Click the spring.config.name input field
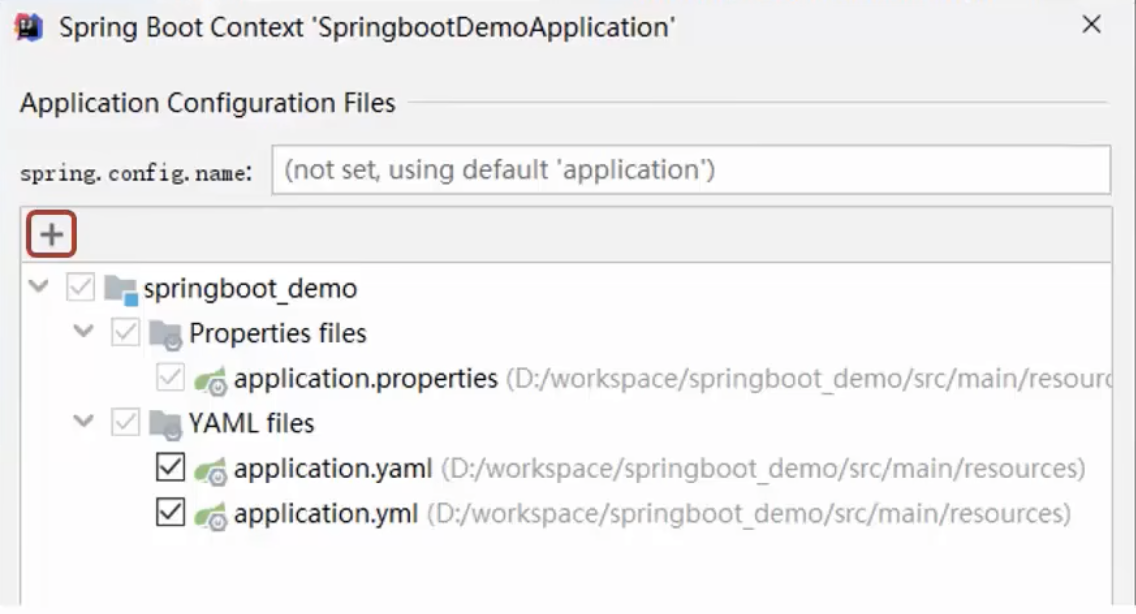1136x614 pixels. pos(690,168)
